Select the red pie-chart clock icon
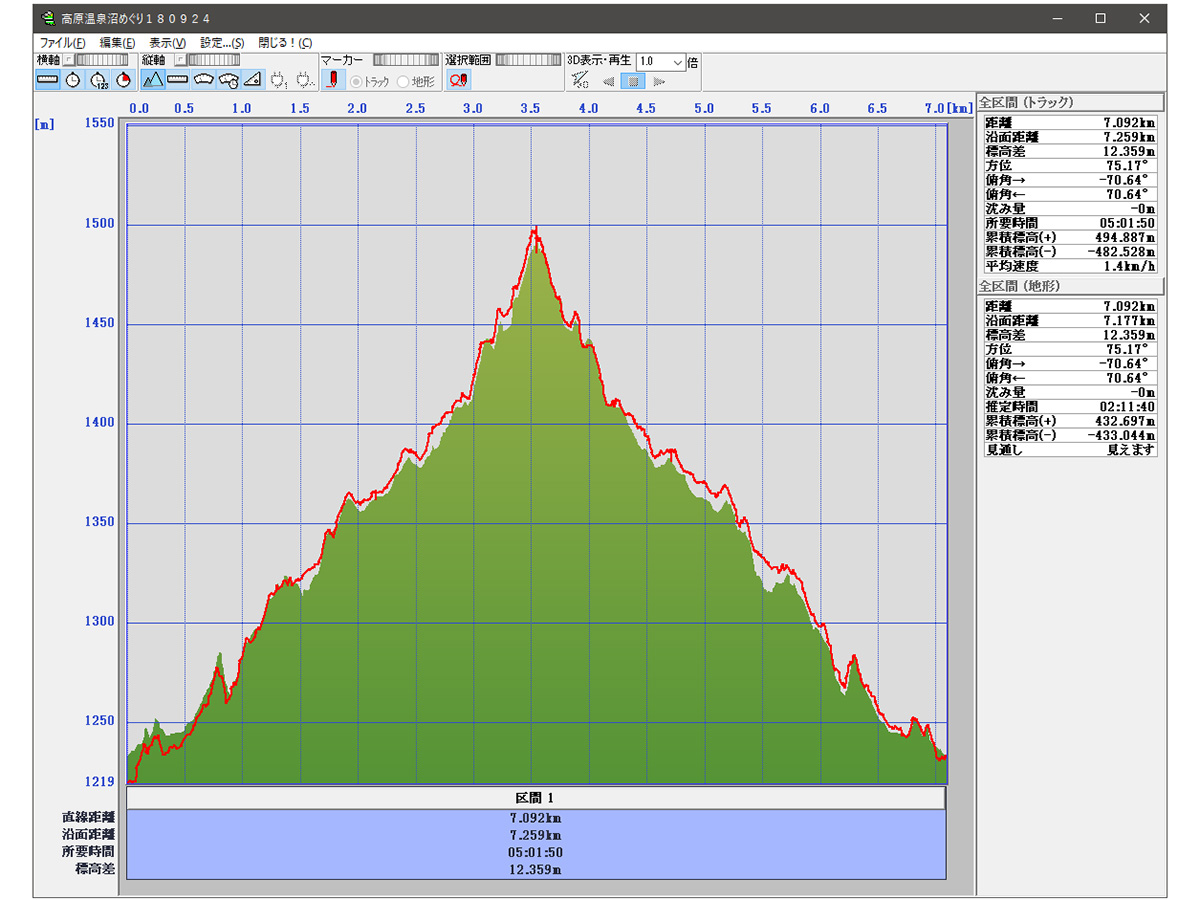The image size is (1200, 900). 124,80
